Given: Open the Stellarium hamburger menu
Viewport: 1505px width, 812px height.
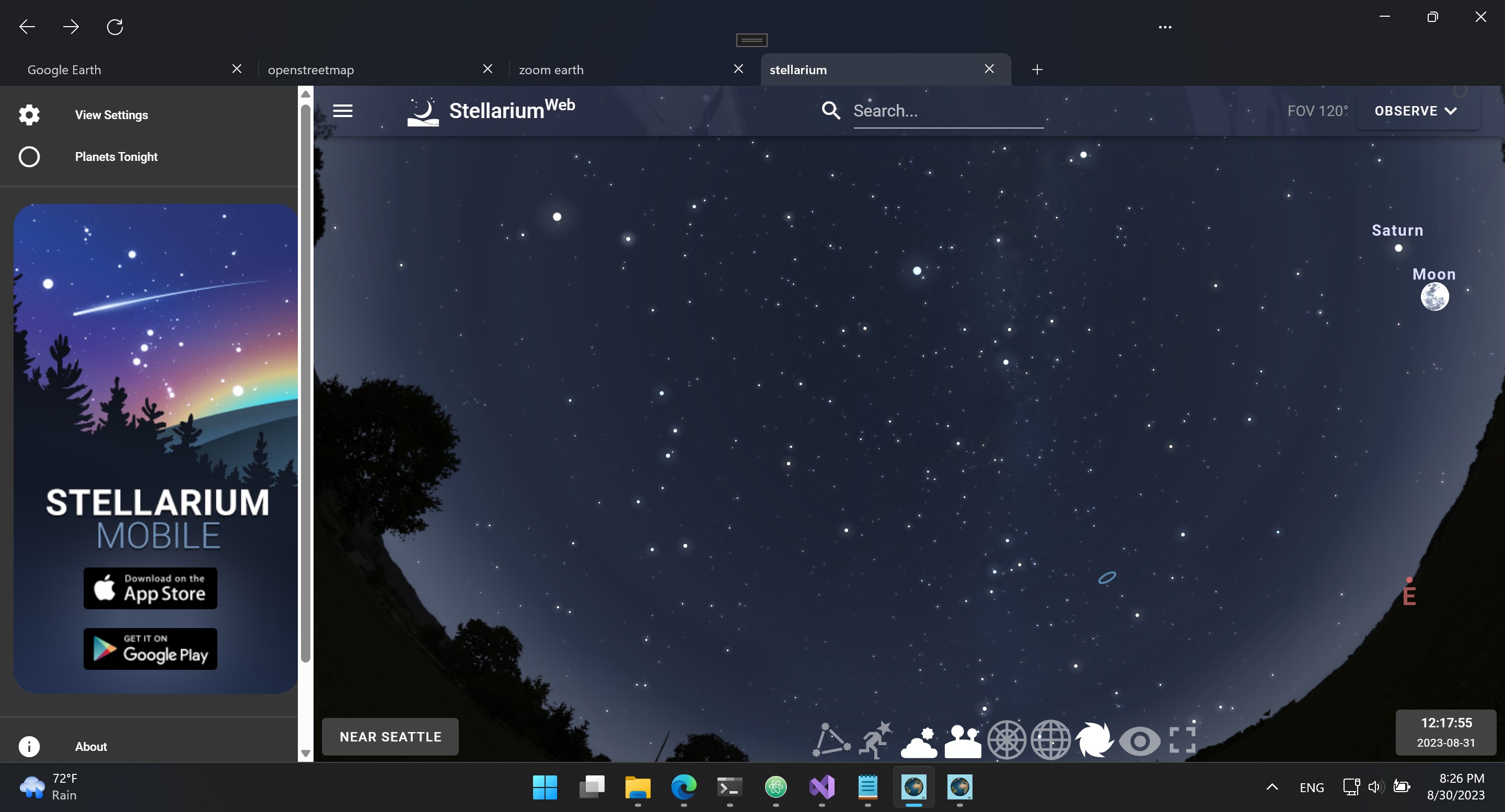Looking at the screenshot, I should click(343, 110).
